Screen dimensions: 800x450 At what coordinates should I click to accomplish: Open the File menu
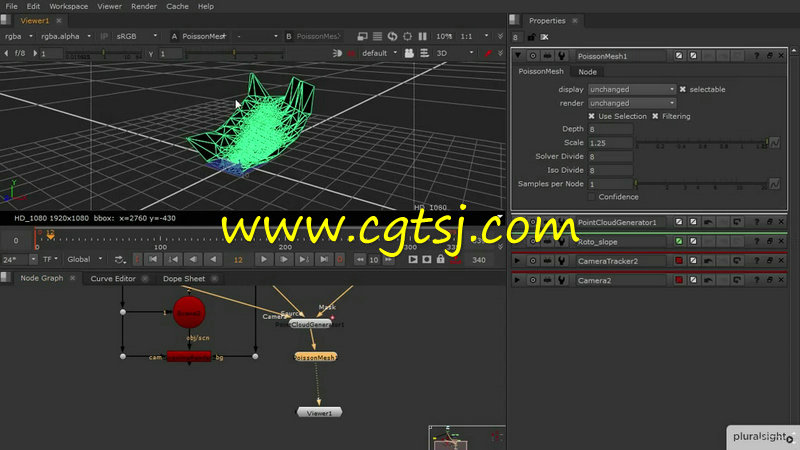(11, 7)
